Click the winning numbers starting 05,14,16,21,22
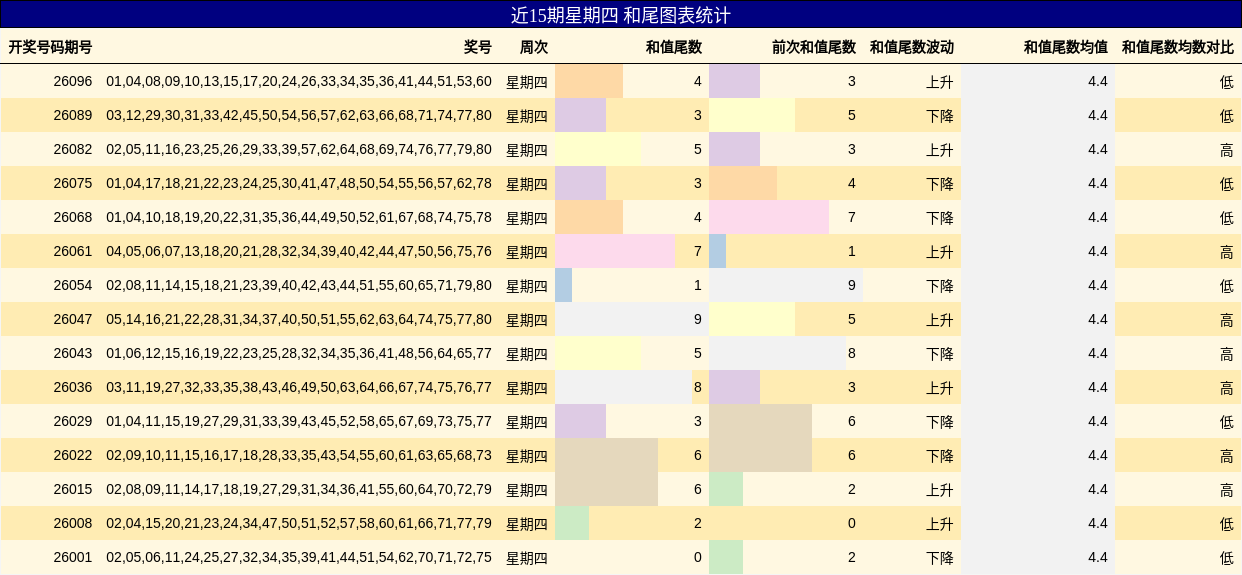This screenshot has width=1242, height=575. point(299,319)
